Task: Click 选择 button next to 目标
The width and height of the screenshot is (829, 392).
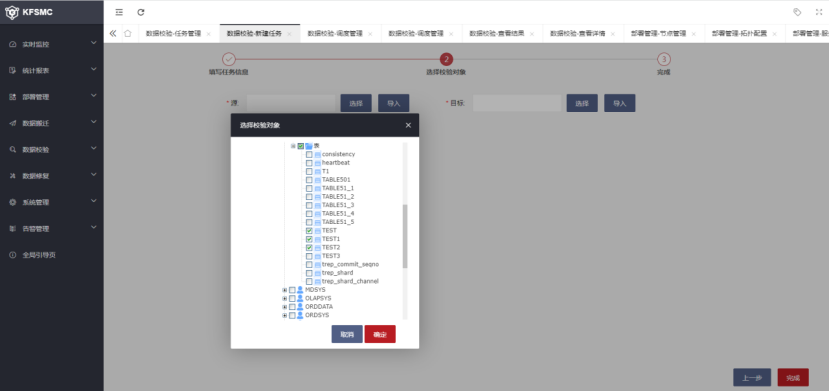Action: point(582,103)
